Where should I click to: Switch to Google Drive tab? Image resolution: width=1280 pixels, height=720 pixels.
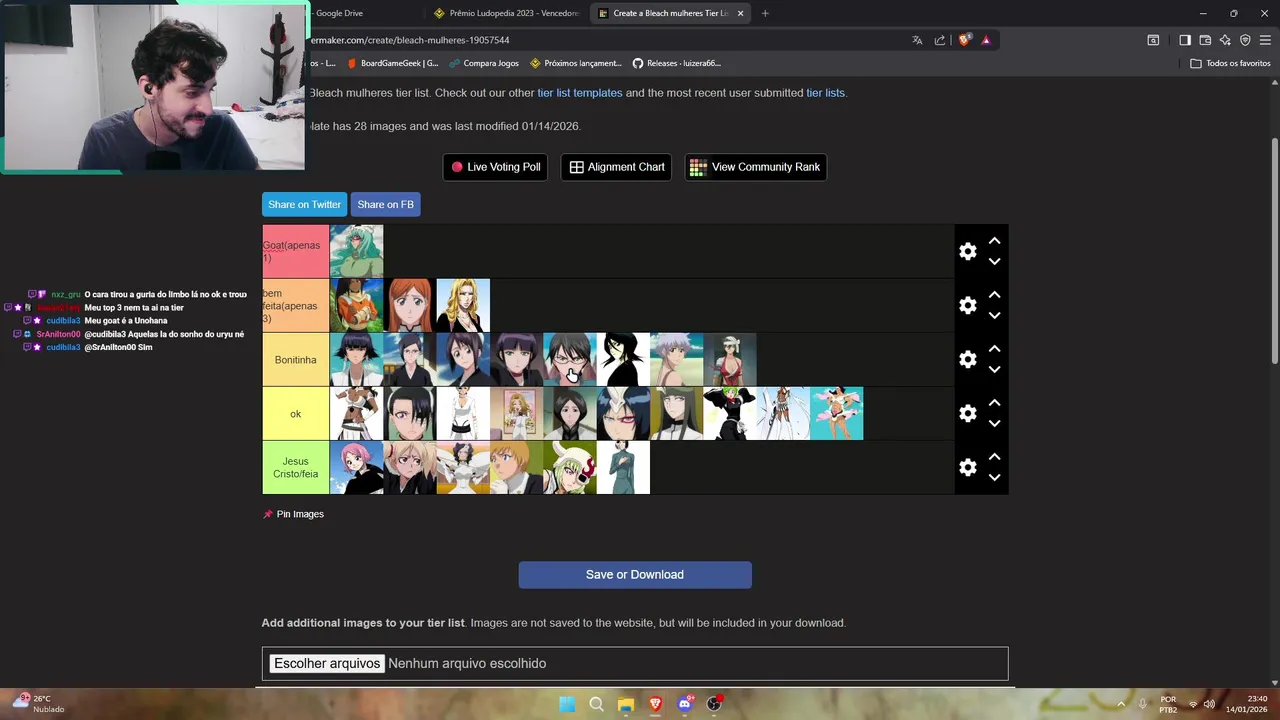tap(340, 13)
